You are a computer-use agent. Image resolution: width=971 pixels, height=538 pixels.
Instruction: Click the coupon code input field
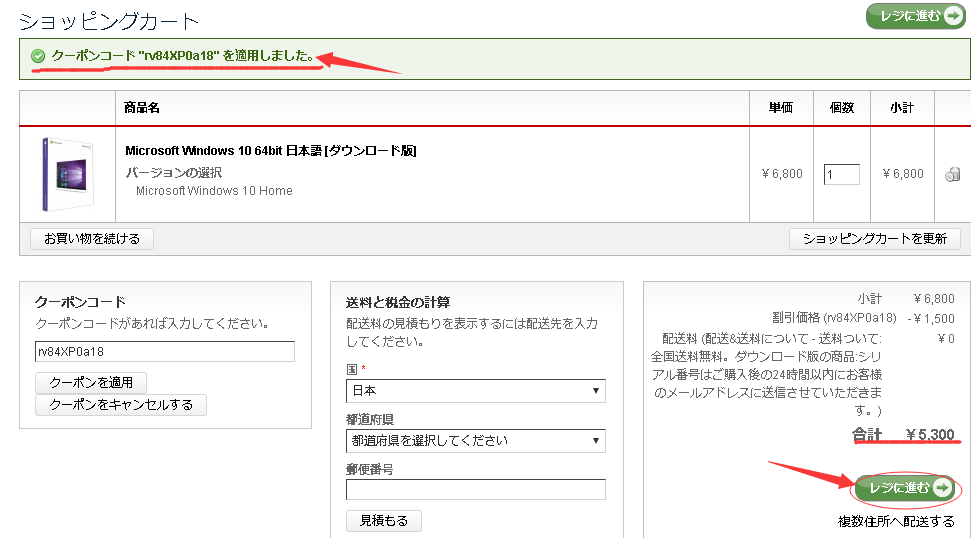[x=165, y=352]
